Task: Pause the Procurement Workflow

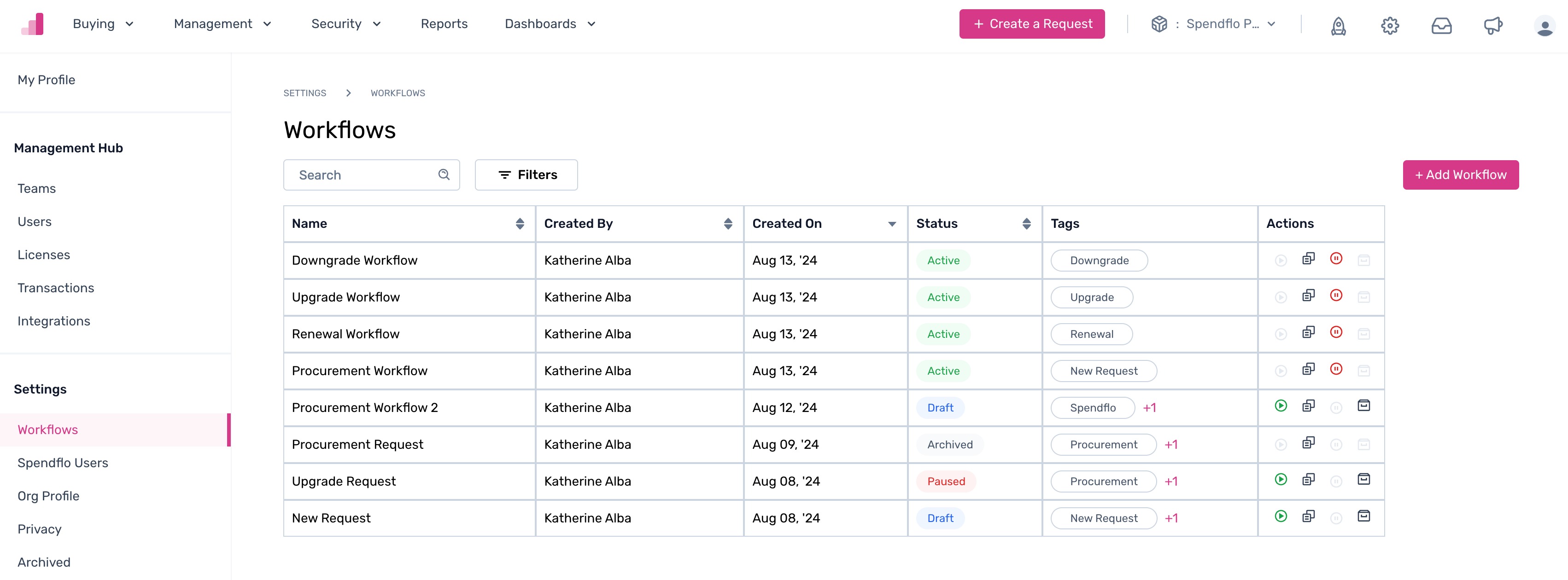Action: 1336,370
